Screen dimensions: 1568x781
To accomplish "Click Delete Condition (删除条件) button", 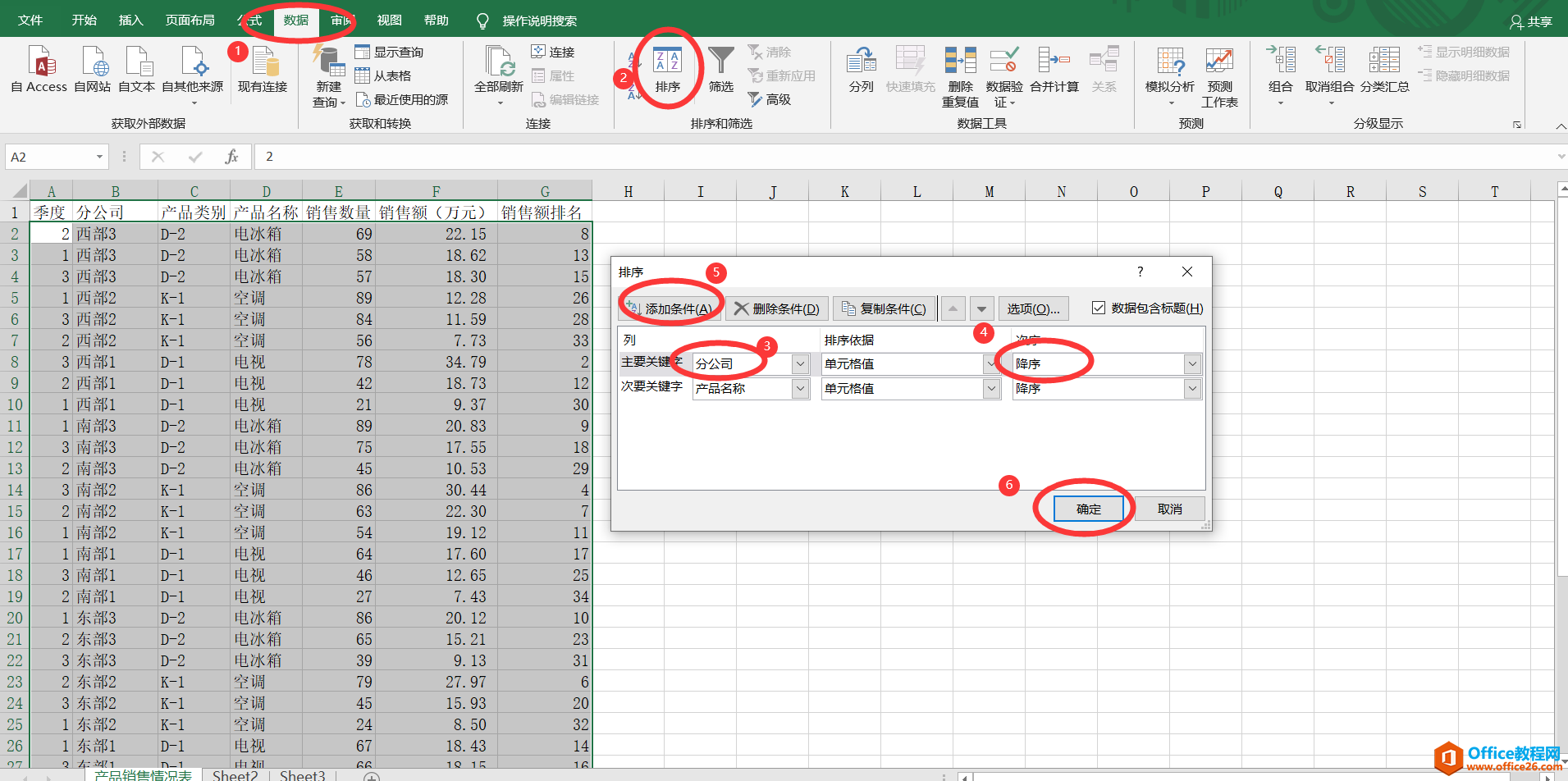I will pyautogui.click(x=776, y=308).
